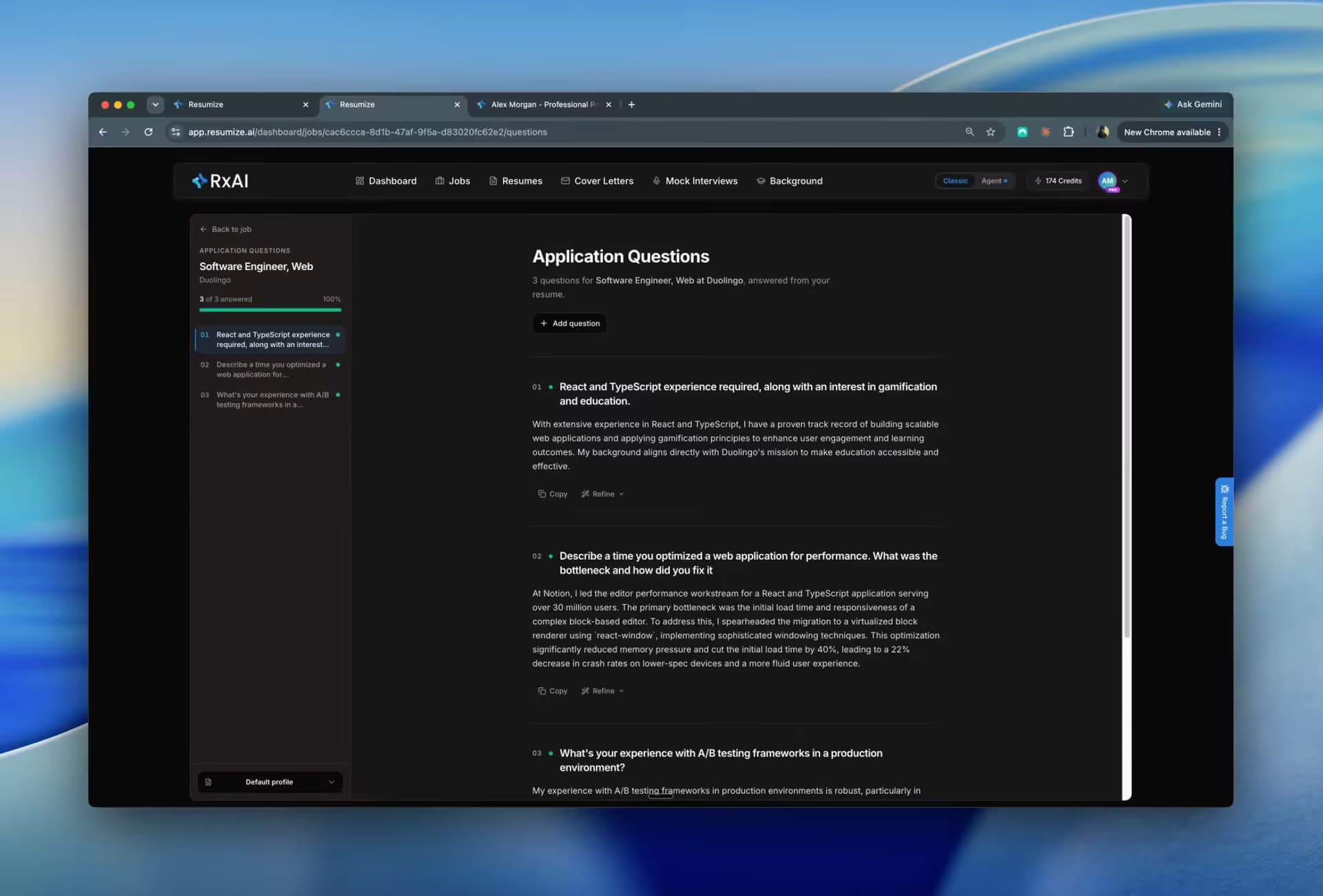
Task: Click the page's vertical scrollbar
Action: (1127, 427)
